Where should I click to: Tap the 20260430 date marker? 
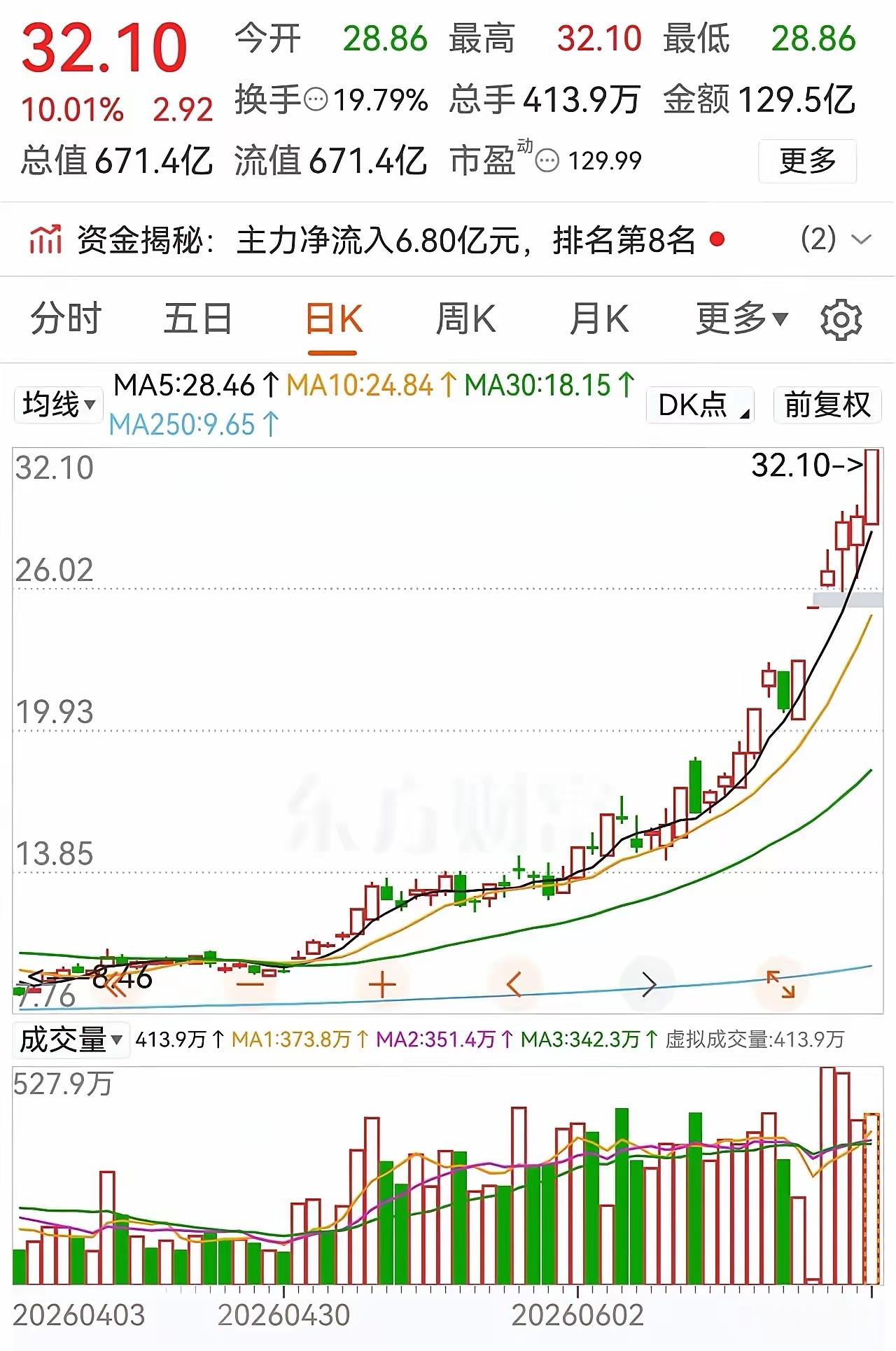[283, 1316]
